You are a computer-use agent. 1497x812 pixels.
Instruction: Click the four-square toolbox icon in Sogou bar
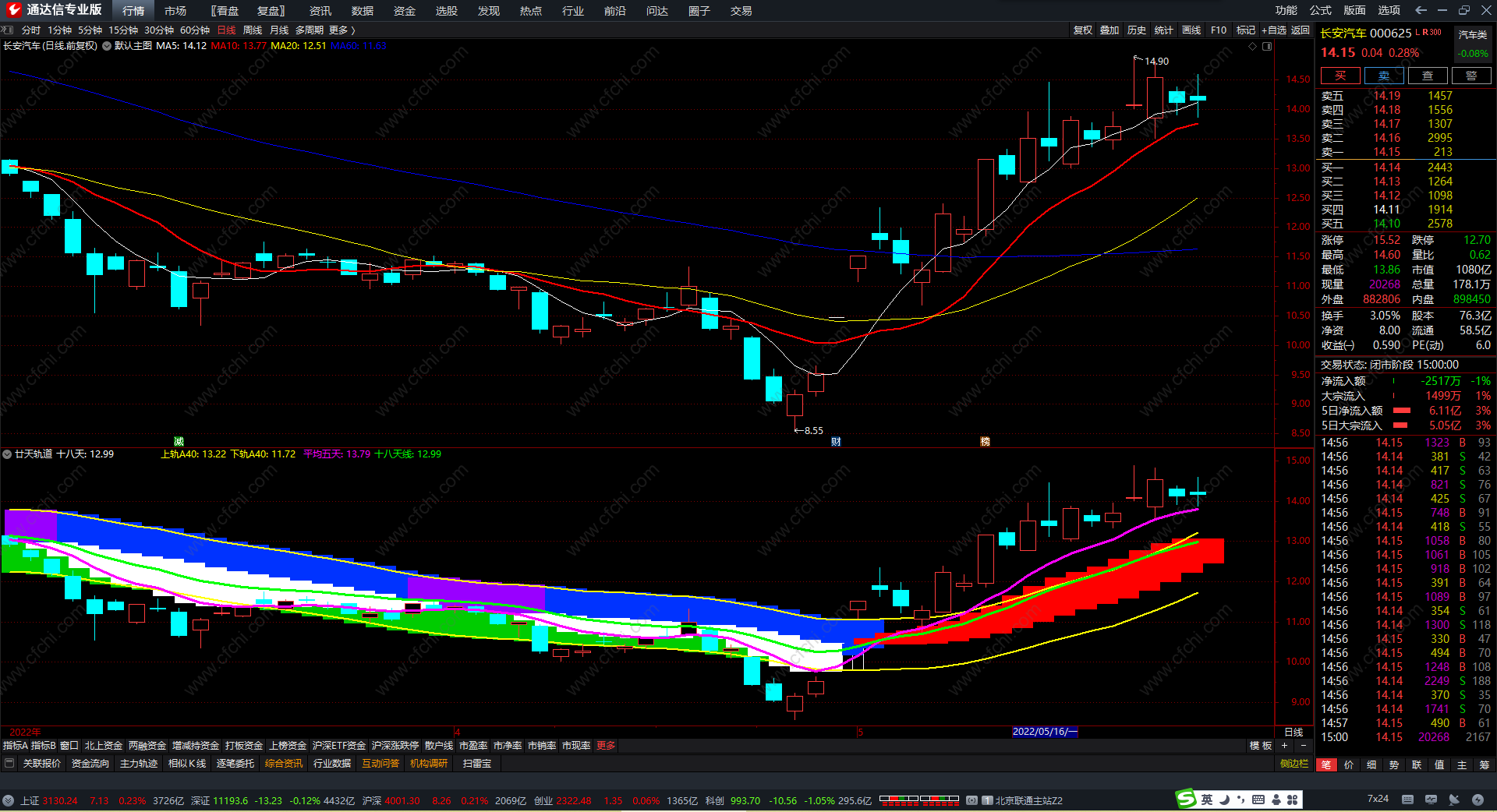point(1293,800)
